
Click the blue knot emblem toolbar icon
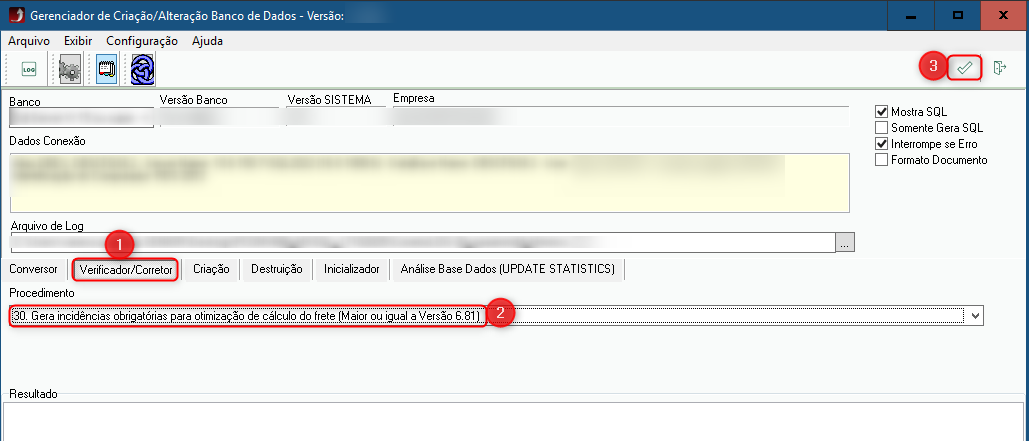[142, 69]
